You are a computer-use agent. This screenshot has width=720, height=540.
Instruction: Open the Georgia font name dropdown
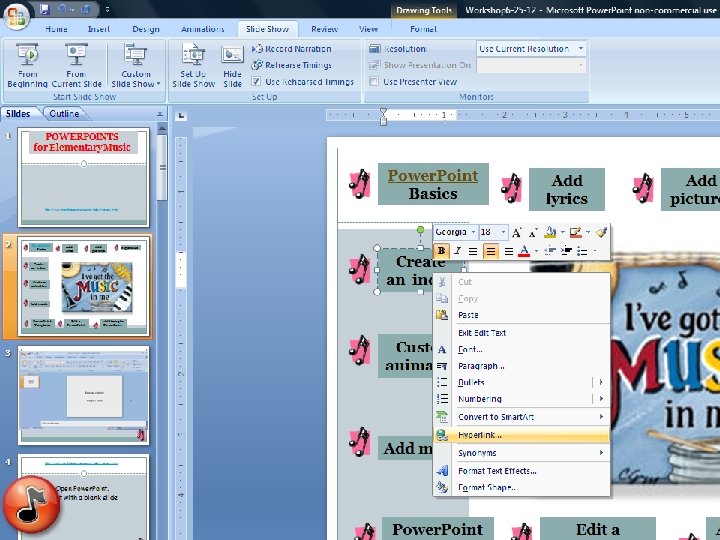coord(473,232)
